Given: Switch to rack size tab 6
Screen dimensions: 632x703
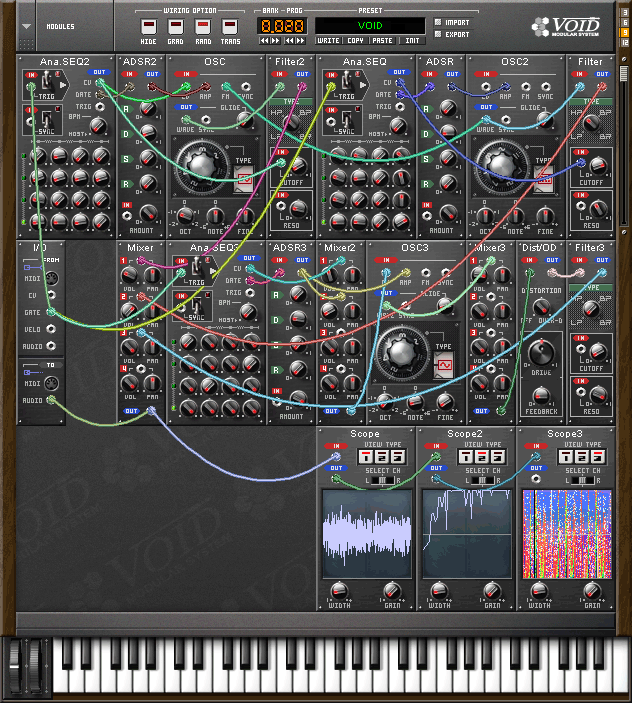Looking at the screenshot, I should coord(625,22).
